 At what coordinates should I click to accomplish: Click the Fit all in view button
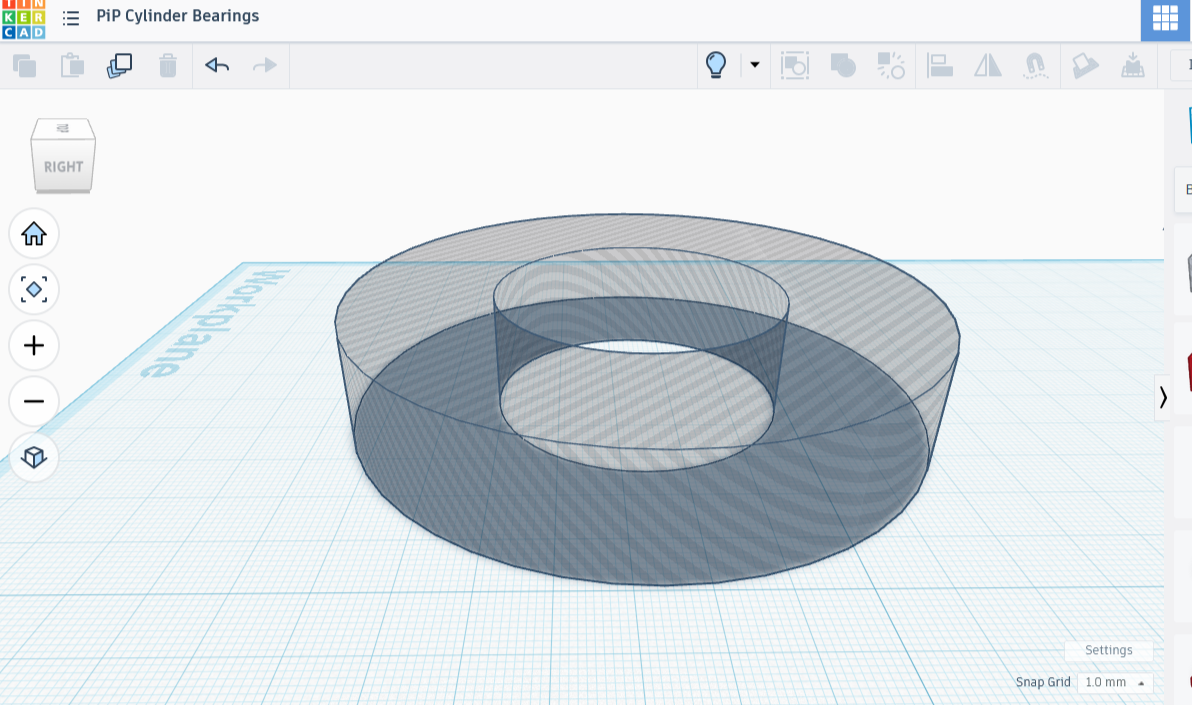(33, 290)
